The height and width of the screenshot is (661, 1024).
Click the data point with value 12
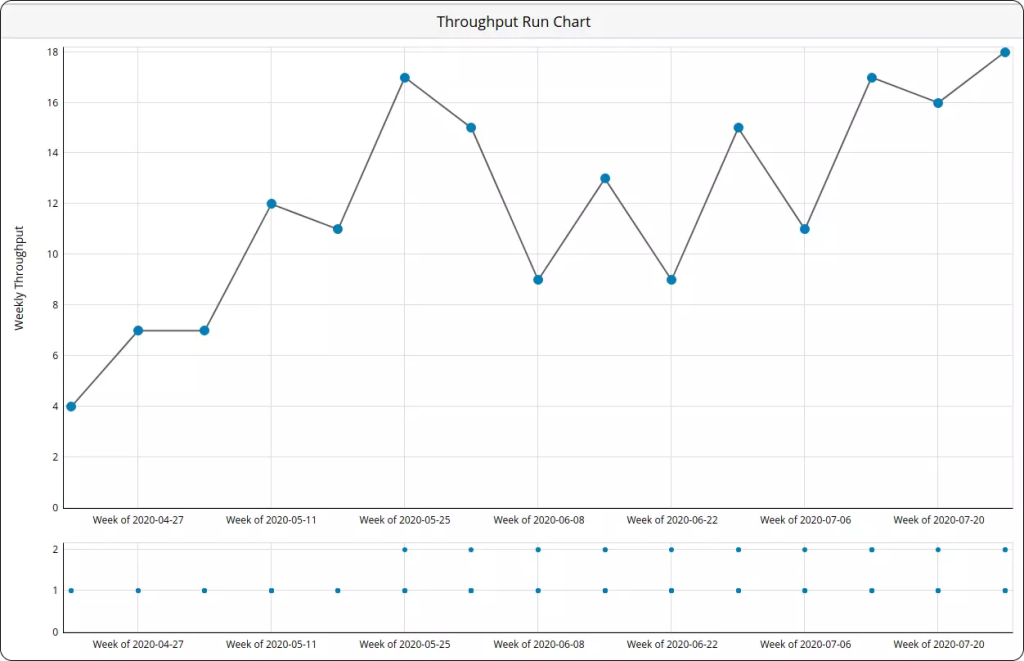271,204
